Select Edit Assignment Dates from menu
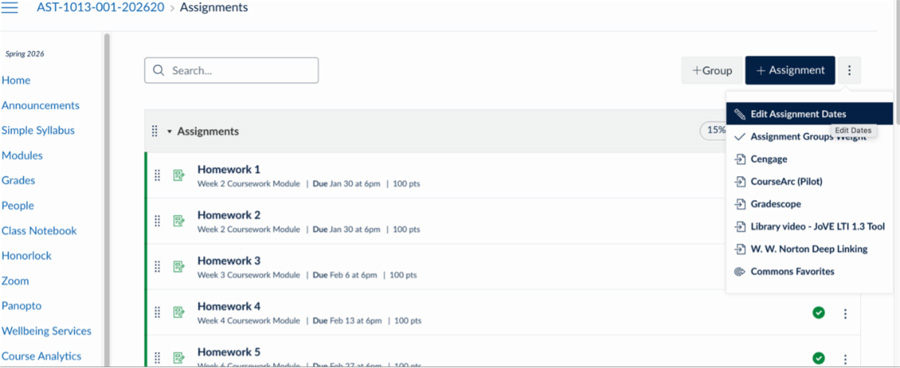Viewport: 900px width, 368px height. pos(809,114)
